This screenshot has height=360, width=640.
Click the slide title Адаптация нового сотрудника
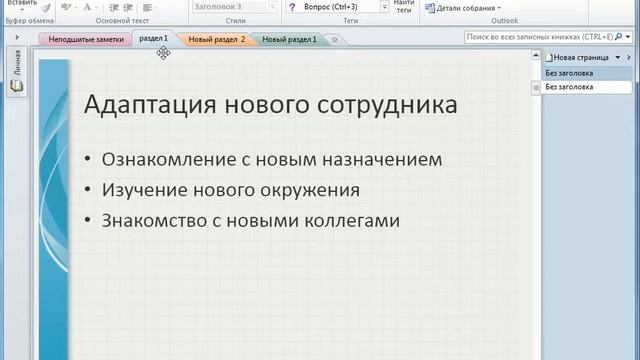click(271, 104)
